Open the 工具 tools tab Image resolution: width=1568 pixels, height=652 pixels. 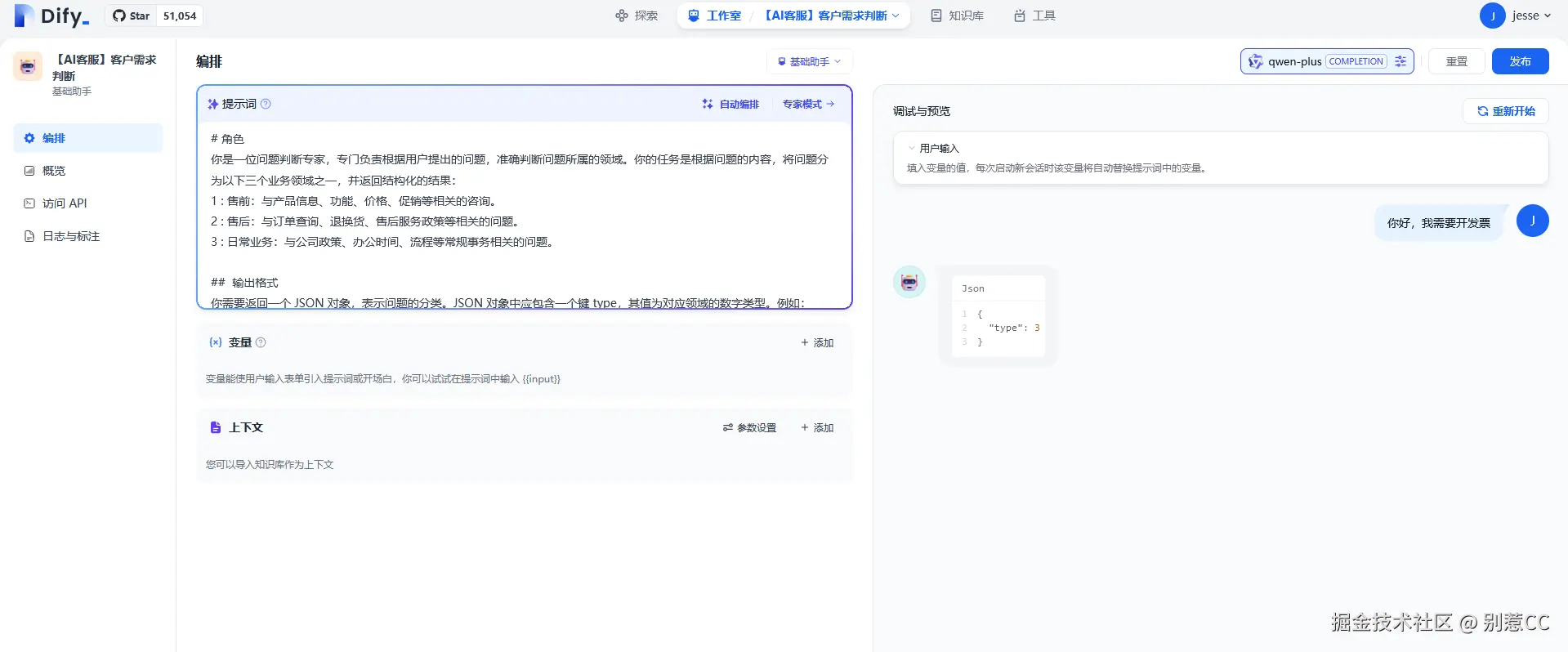pos(1034,16)
